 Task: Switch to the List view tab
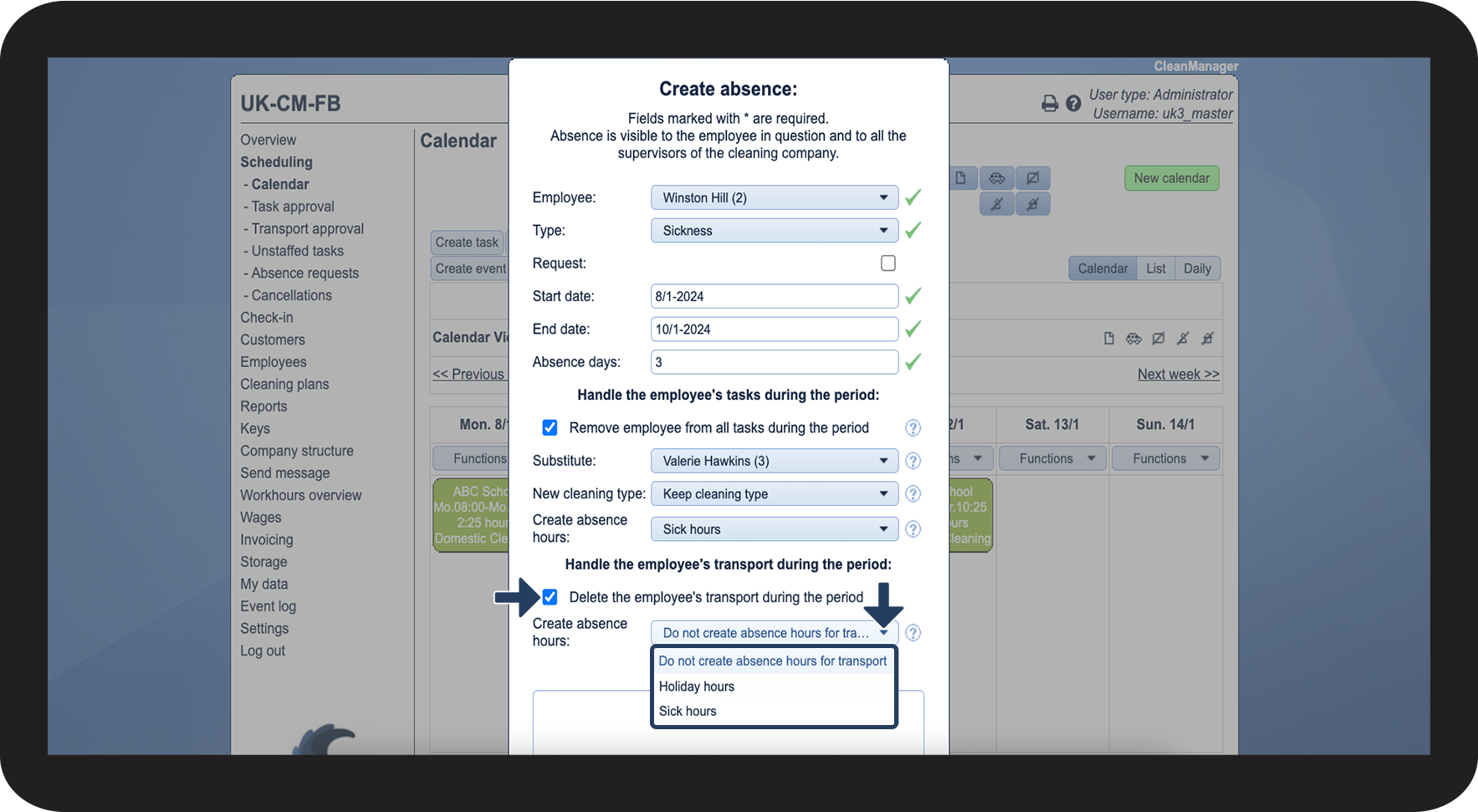(x=1156, y=268)
